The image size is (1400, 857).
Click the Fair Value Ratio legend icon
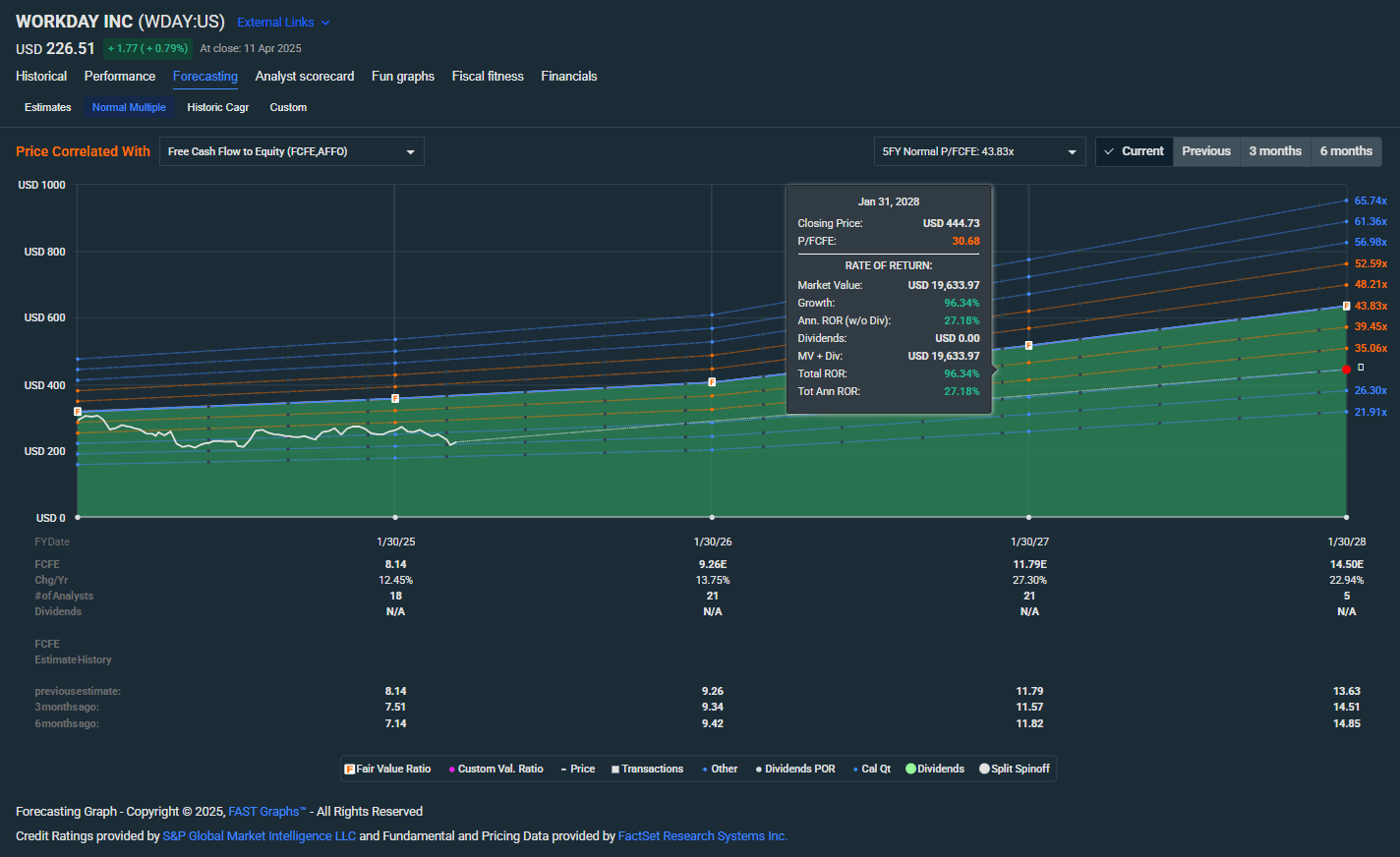[x=349, y=769]
